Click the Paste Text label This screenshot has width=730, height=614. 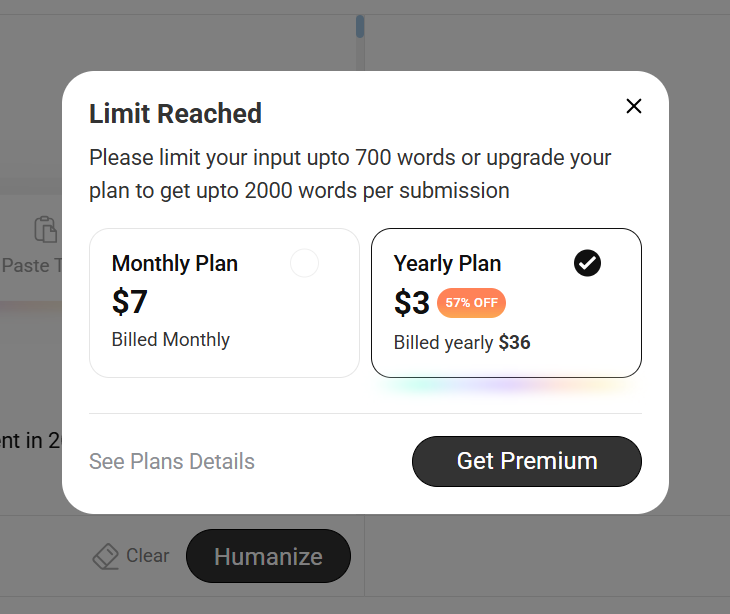click(32, 266)
